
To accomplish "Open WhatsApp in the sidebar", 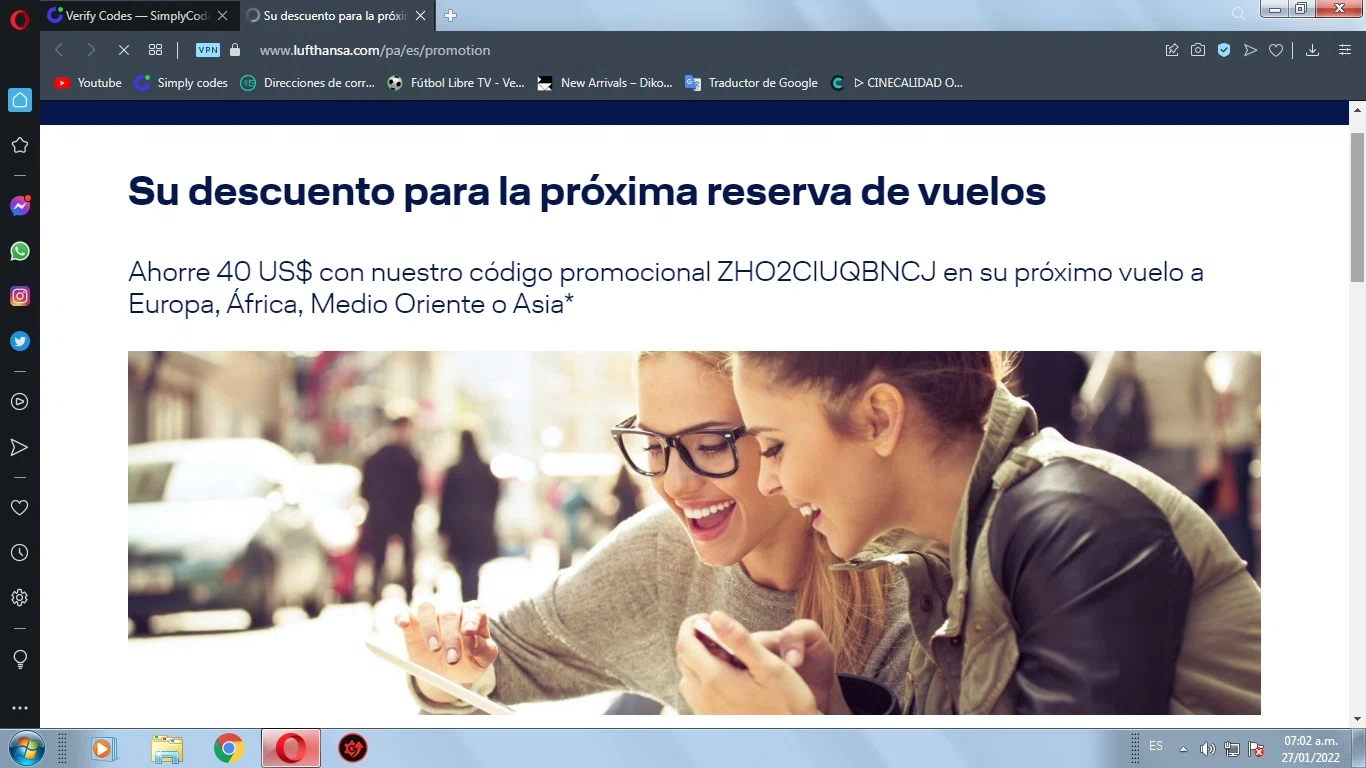I will pos(19,251).
